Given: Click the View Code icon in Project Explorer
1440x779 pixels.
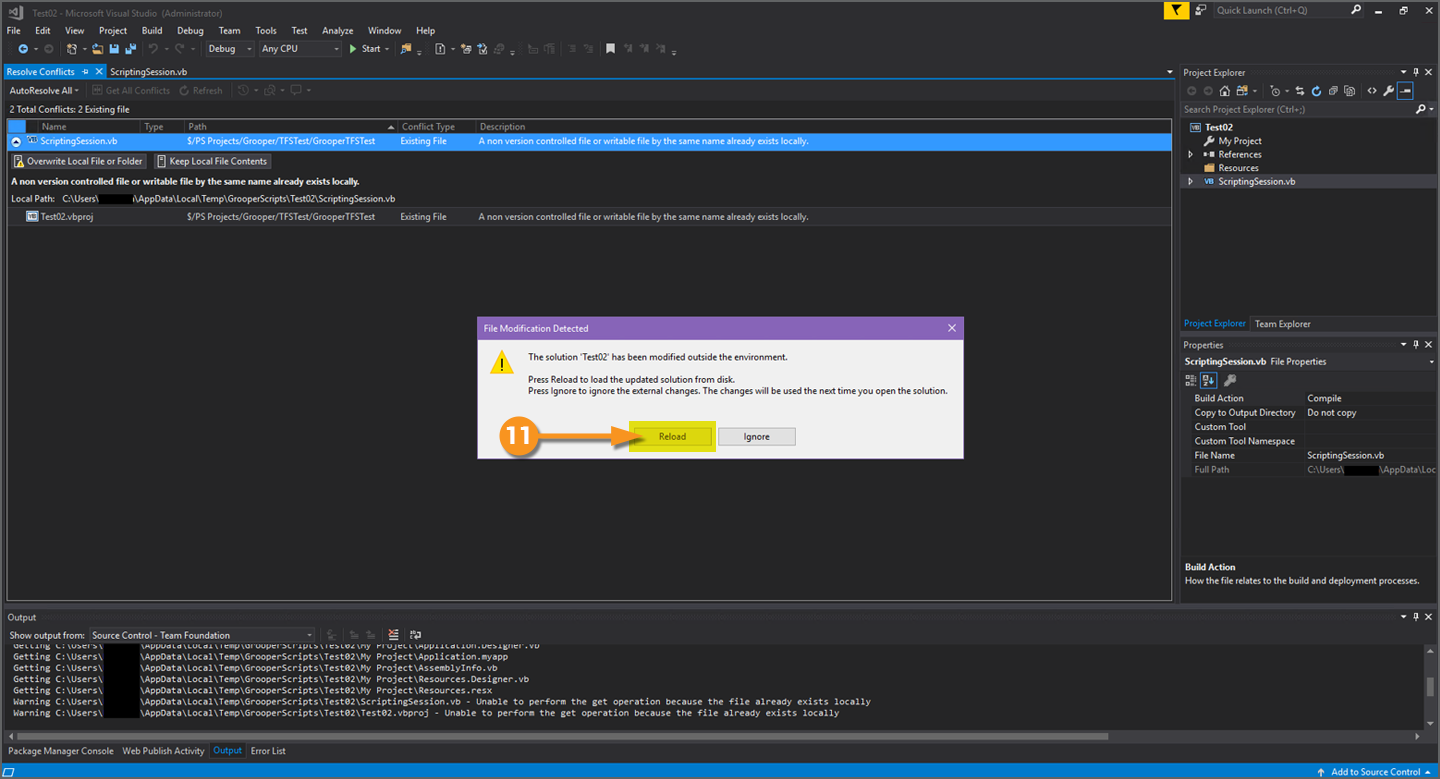Looking at the screenshot, I should point(1371,91).
